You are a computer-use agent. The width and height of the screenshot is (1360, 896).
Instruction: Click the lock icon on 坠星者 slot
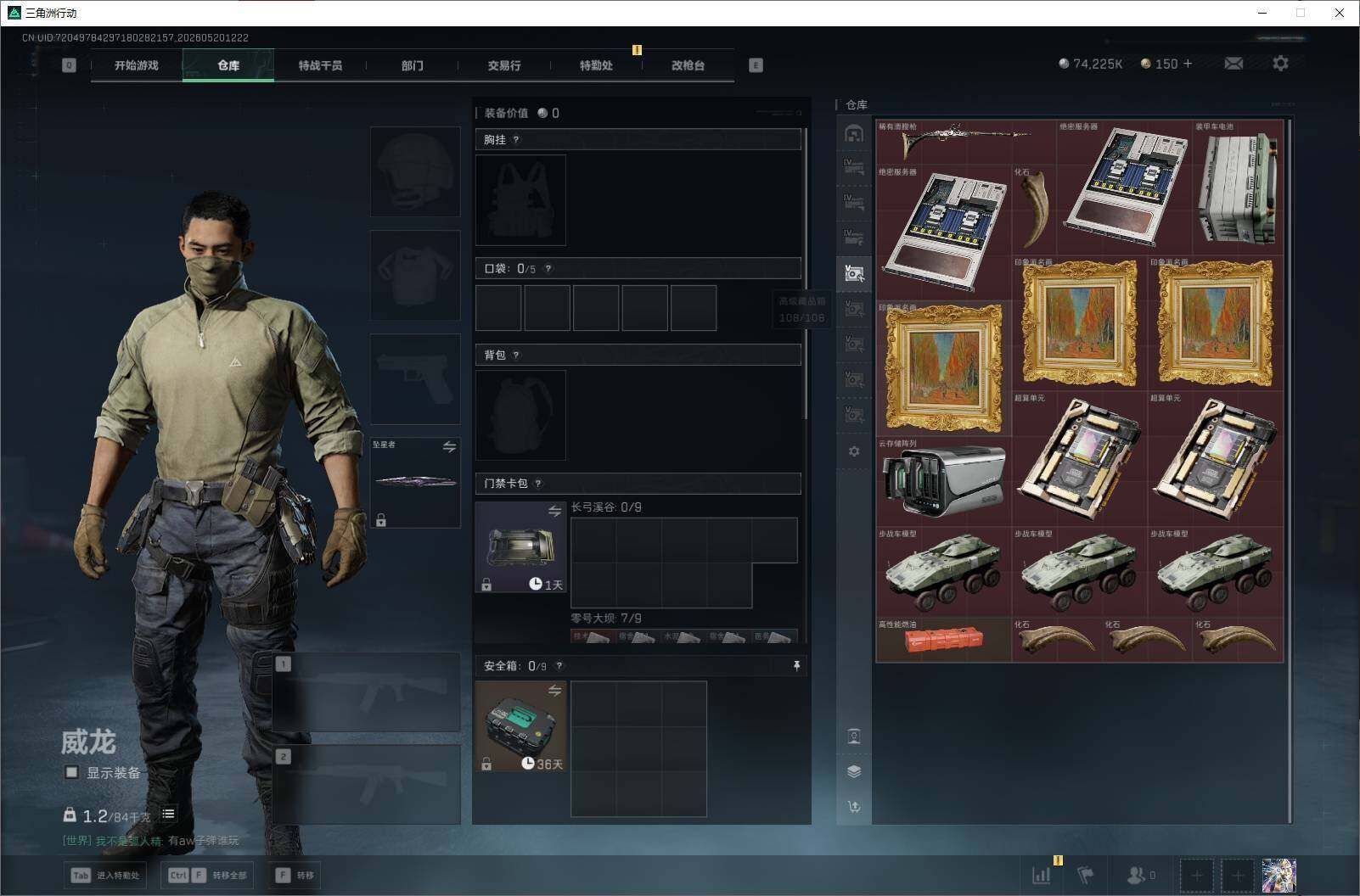[381, 520]
